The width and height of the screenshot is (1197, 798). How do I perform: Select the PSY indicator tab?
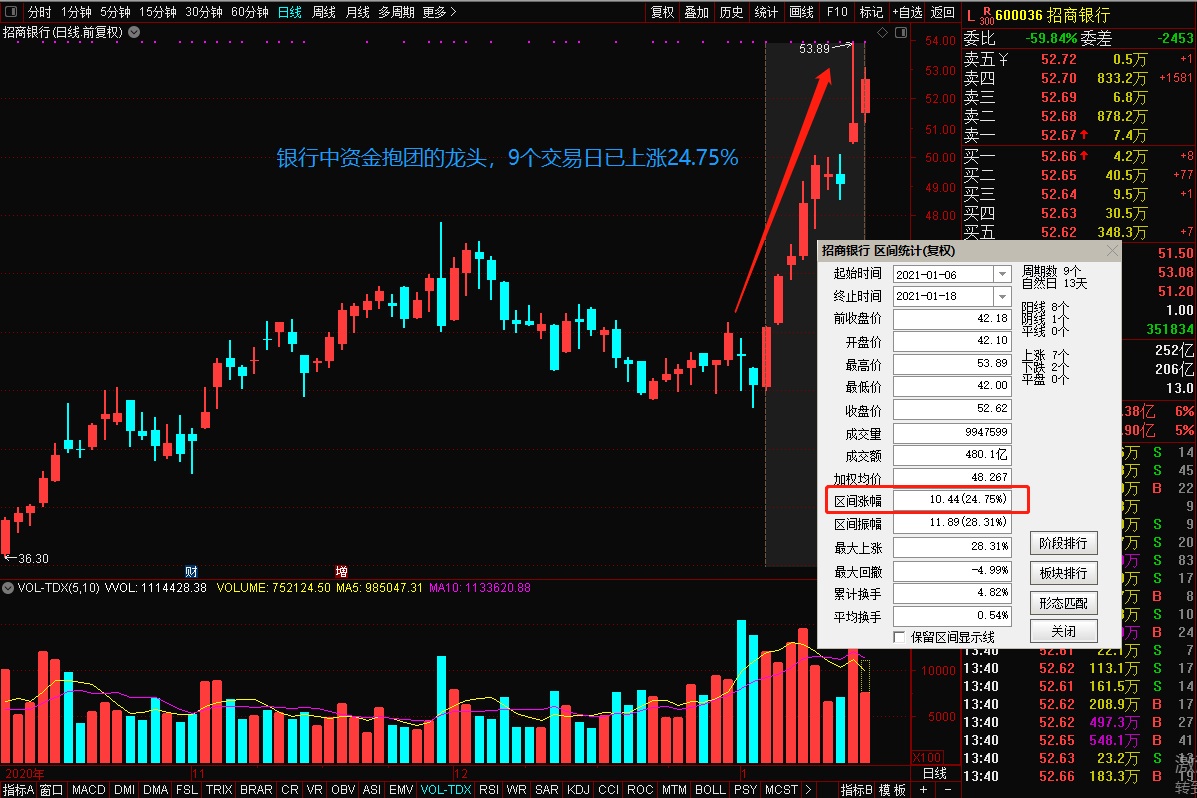click(745, 790)
